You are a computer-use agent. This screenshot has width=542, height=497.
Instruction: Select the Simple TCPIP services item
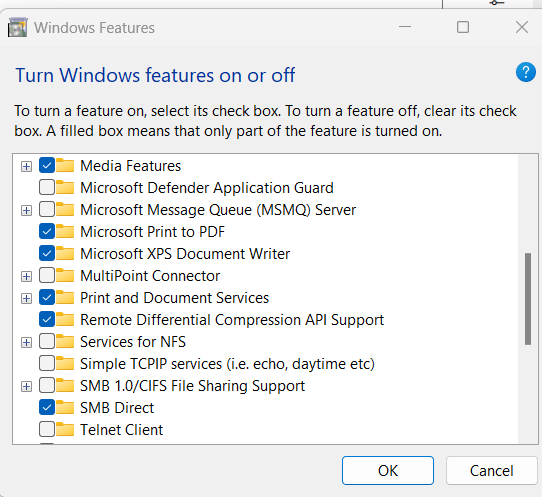tap(227, 364)
